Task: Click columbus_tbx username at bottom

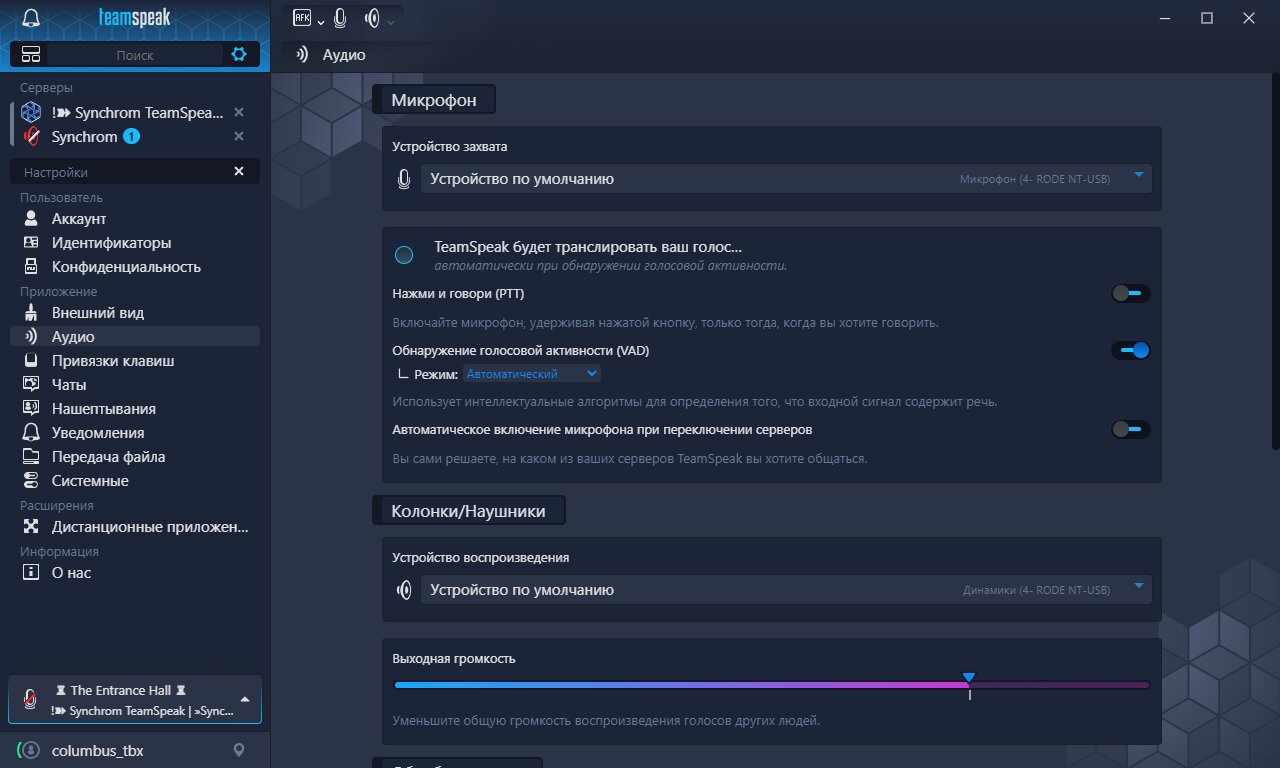Action: point(98,750)
